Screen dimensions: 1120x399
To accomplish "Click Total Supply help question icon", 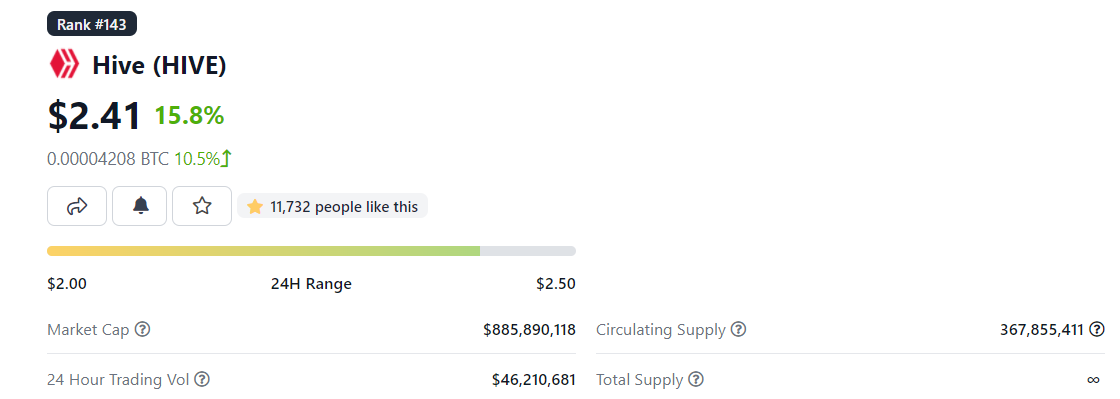I will (x=696, y=380).
